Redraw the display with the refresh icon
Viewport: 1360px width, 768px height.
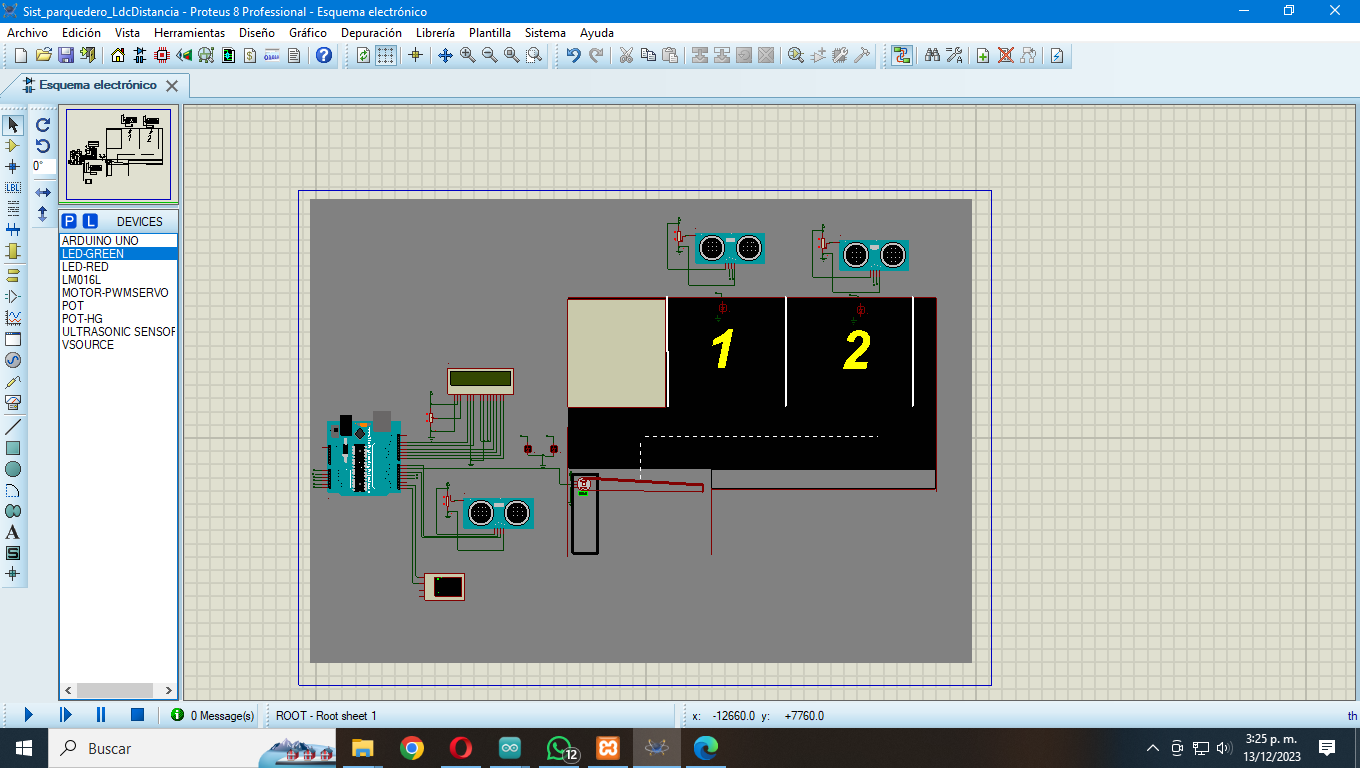[x=363, y=55]
